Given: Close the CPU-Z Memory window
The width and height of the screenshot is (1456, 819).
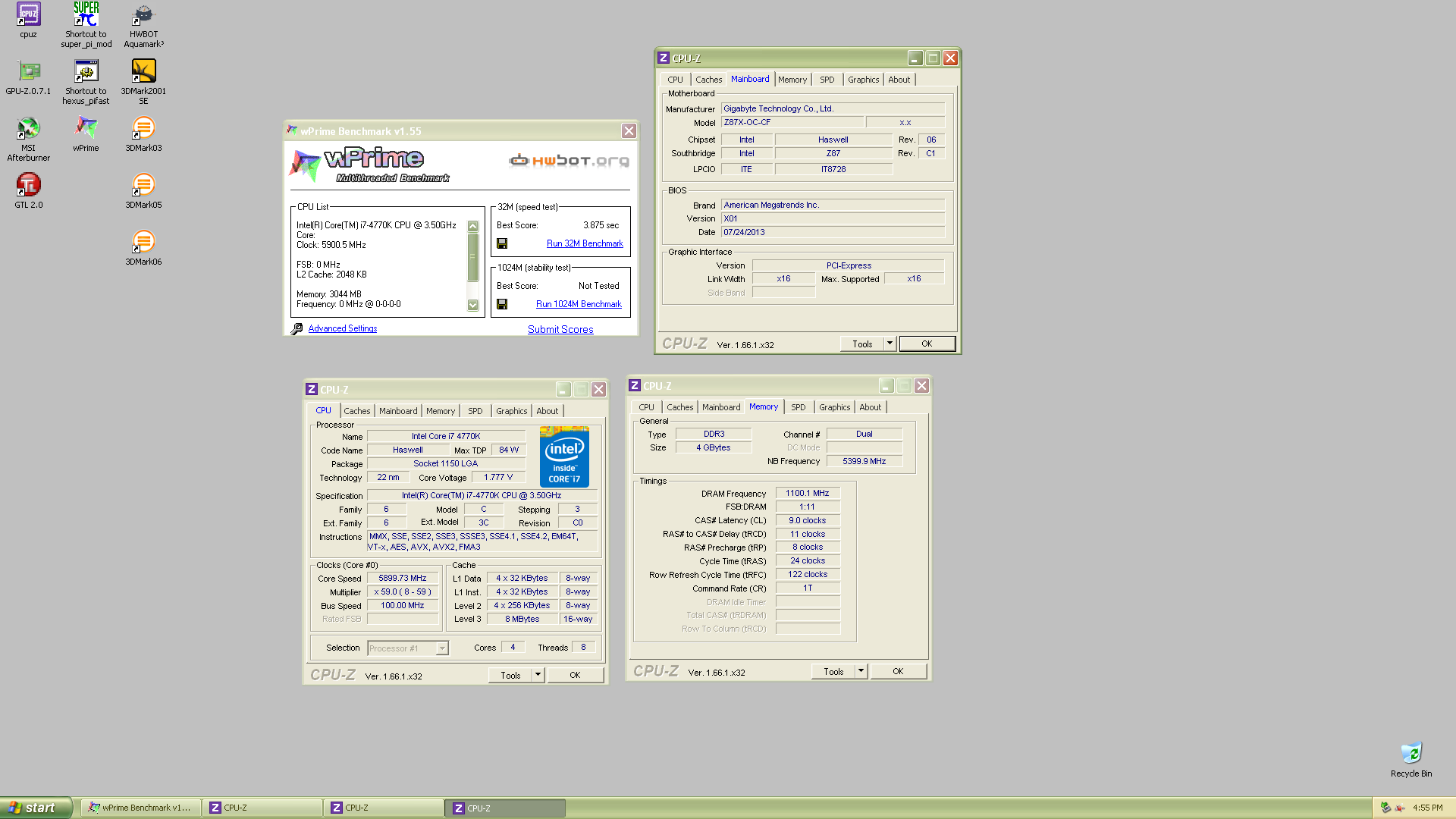Looking at the screenshot, I should 921,386.
